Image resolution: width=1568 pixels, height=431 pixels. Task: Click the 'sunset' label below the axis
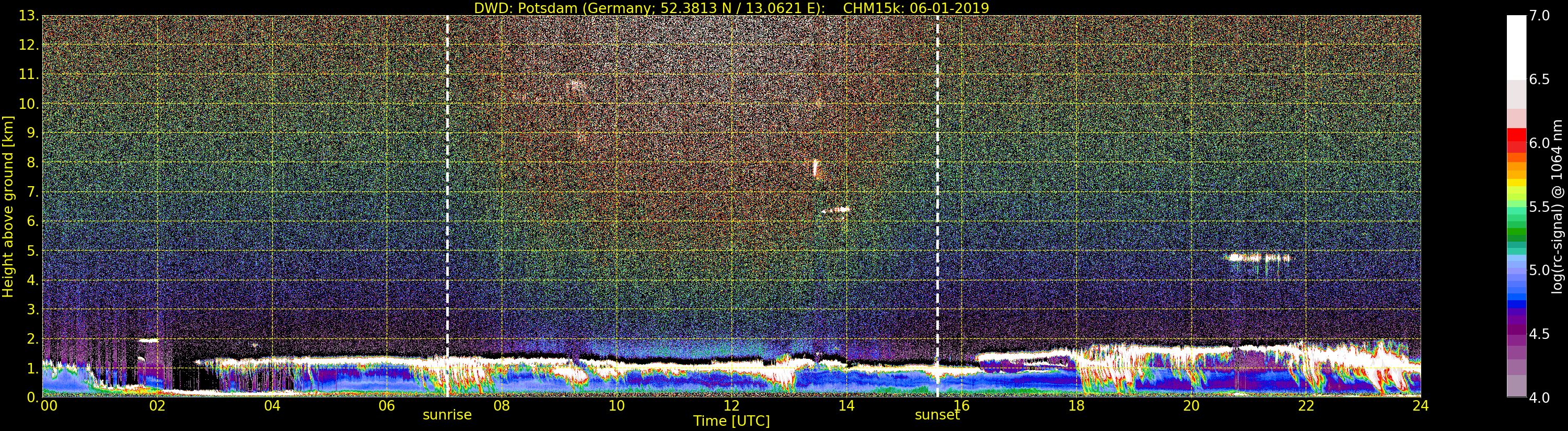pyautogui.click(x=937, y=415)
